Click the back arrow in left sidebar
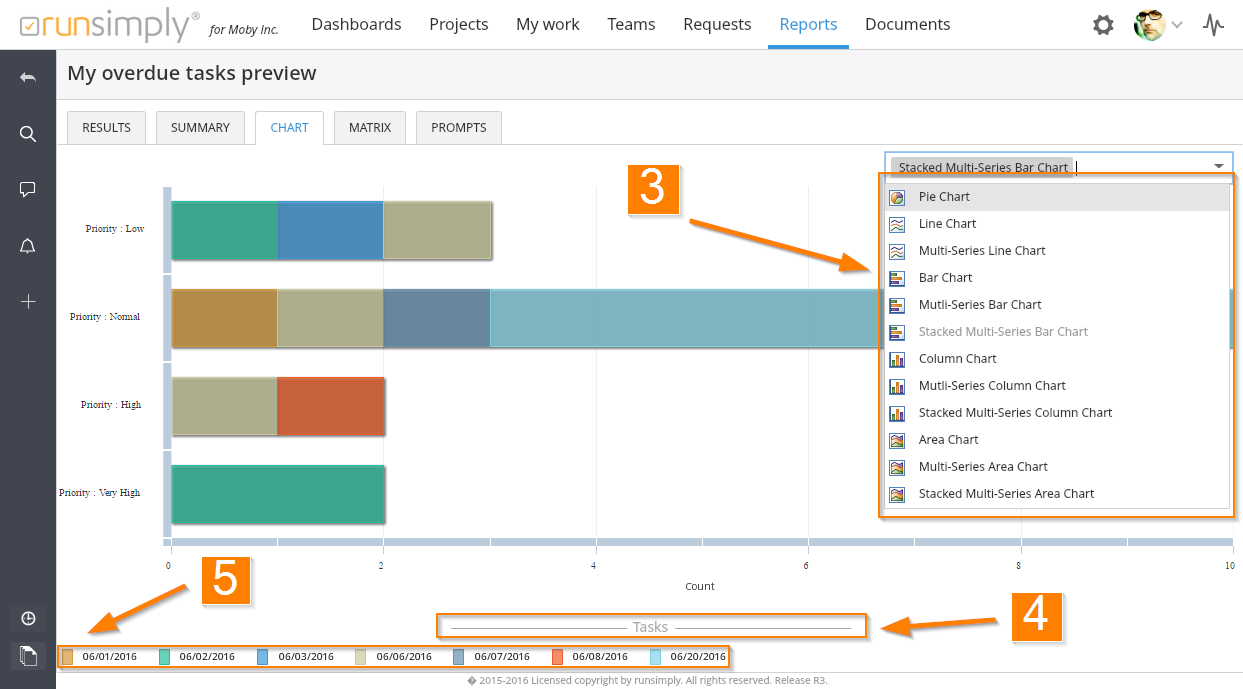The width and height of the screenshot is (1243, 689). pyautogui.click(x=28, y=78)
